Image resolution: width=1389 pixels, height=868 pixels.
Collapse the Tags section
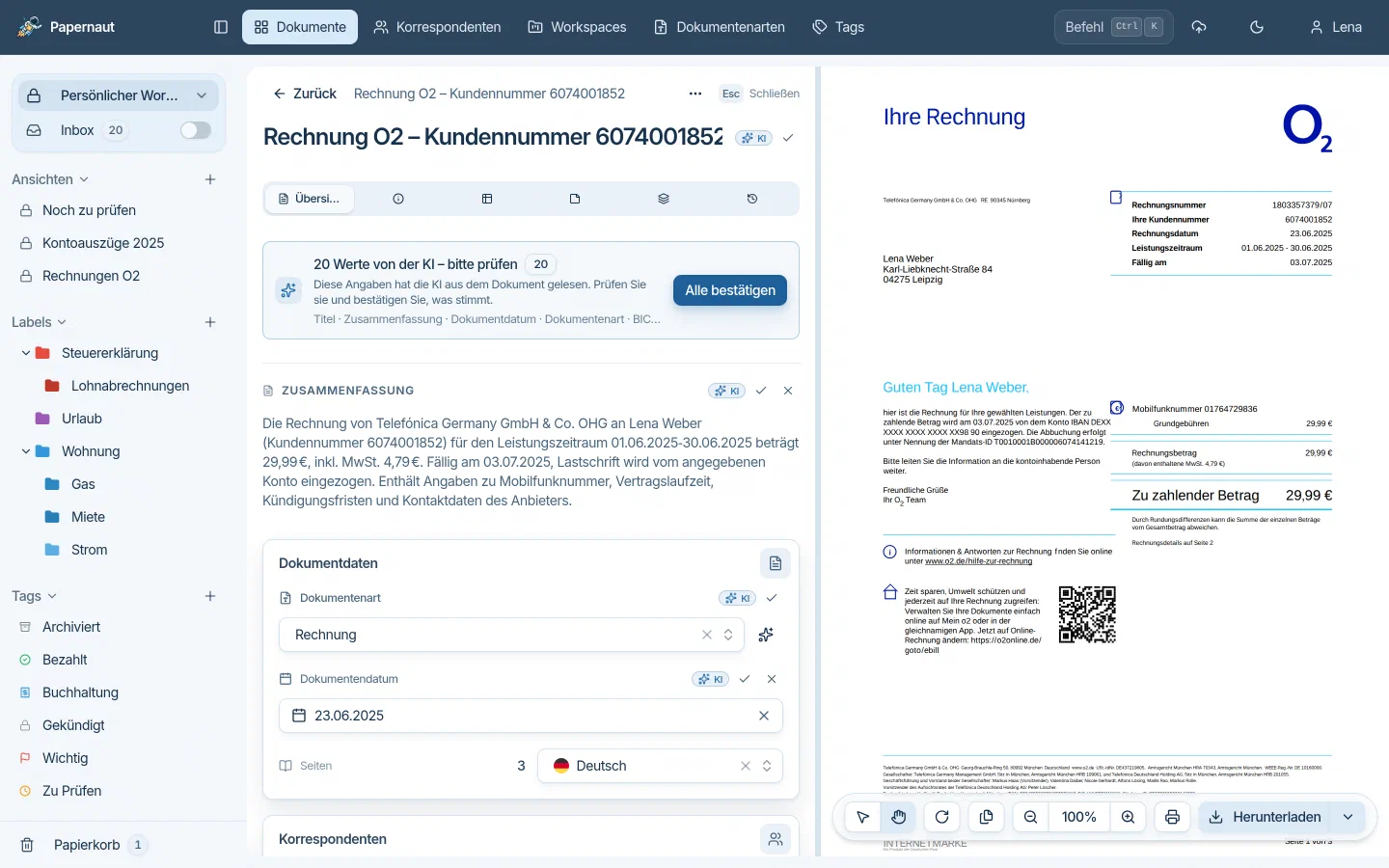[x=35, y=596]
